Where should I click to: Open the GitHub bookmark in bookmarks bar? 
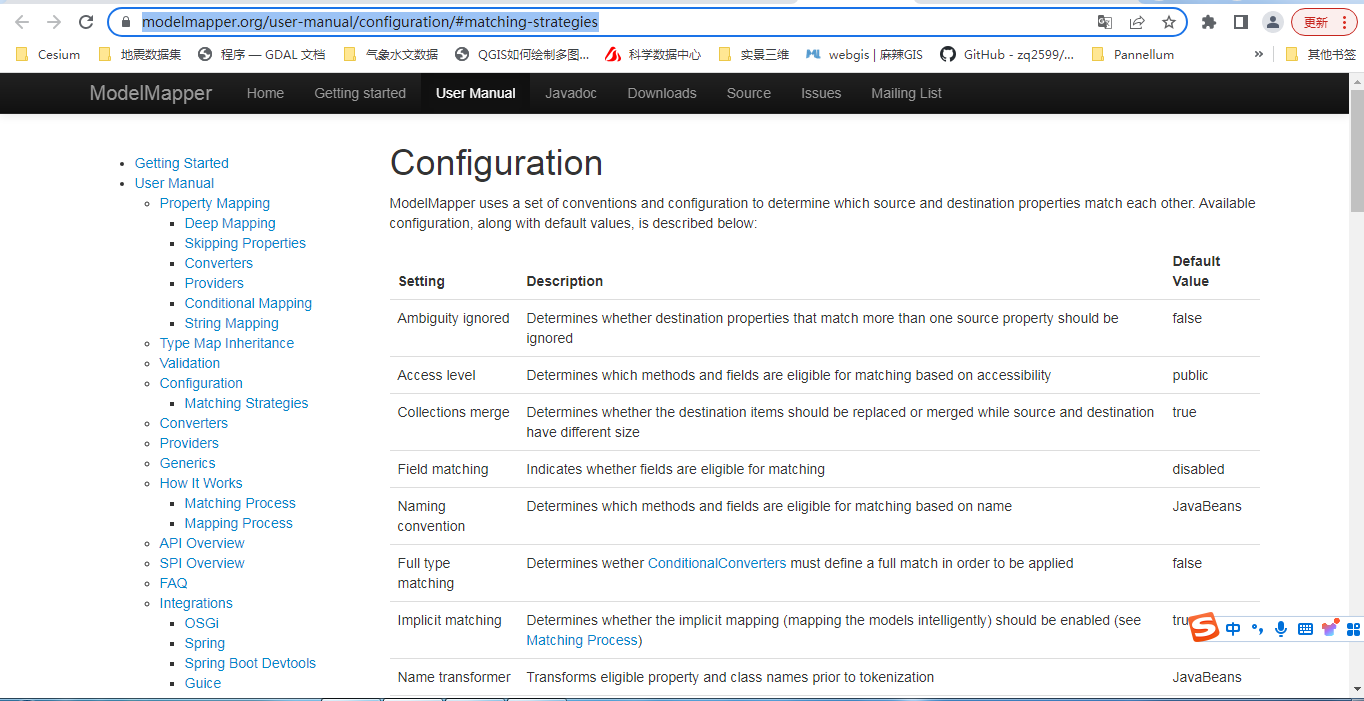[1007, 54]
